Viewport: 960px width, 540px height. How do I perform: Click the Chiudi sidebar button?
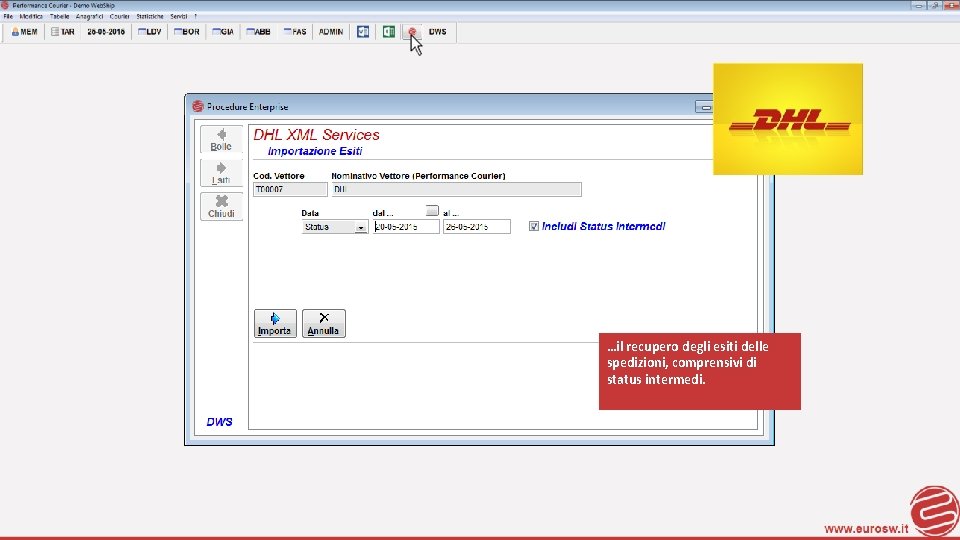click(x=221, y=207)
